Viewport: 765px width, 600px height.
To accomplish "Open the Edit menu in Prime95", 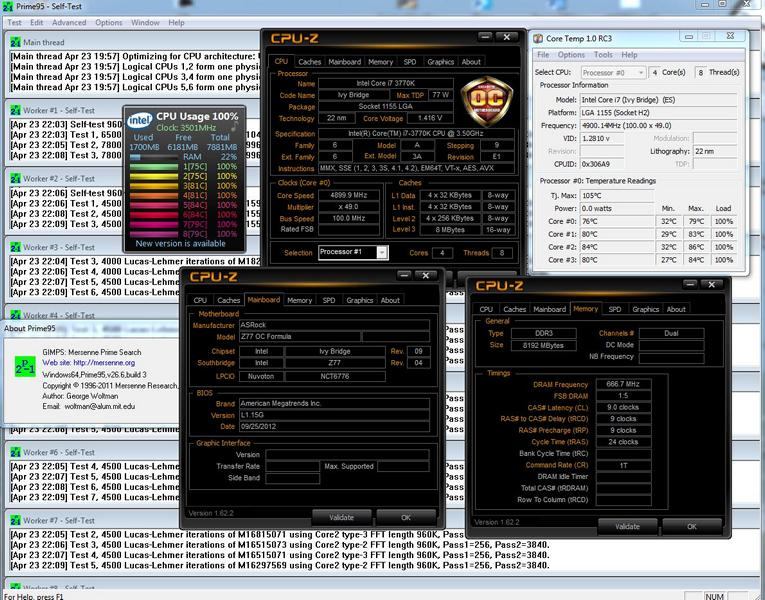I will click(36, 22).
